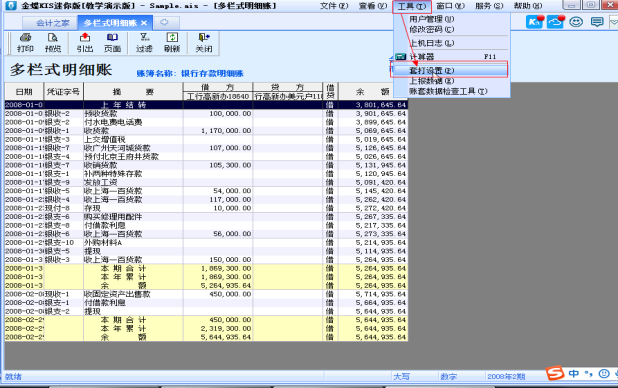Click the 关闭 close toolbar icon

204,43
